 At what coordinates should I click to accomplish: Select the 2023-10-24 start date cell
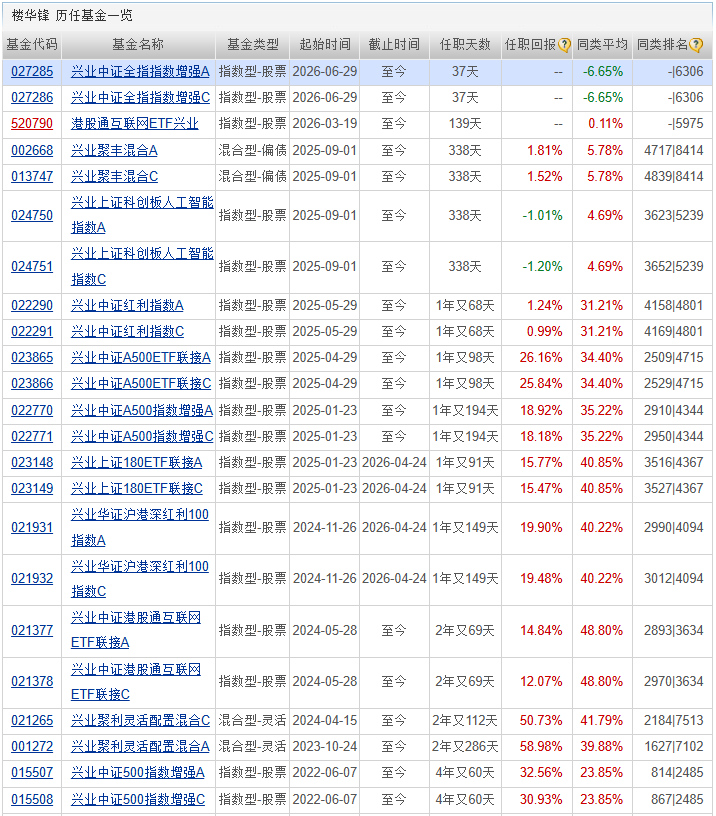325,747
